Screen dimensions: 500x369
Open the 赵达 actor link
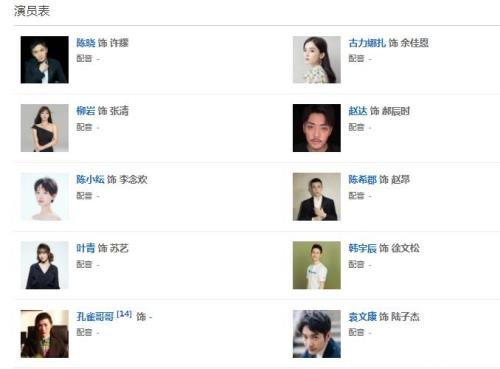[x=358, y=111]
